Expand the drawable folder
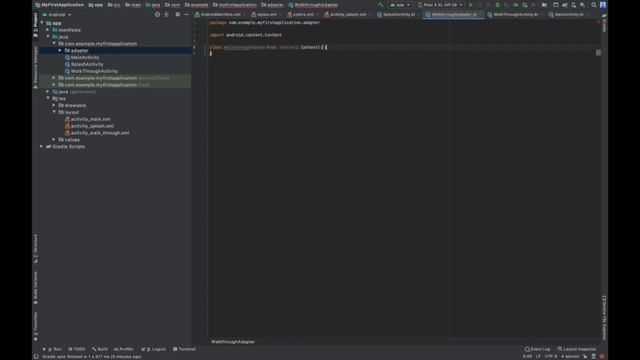The width and height of the screenshot is (640, 360). pos(54,105)
